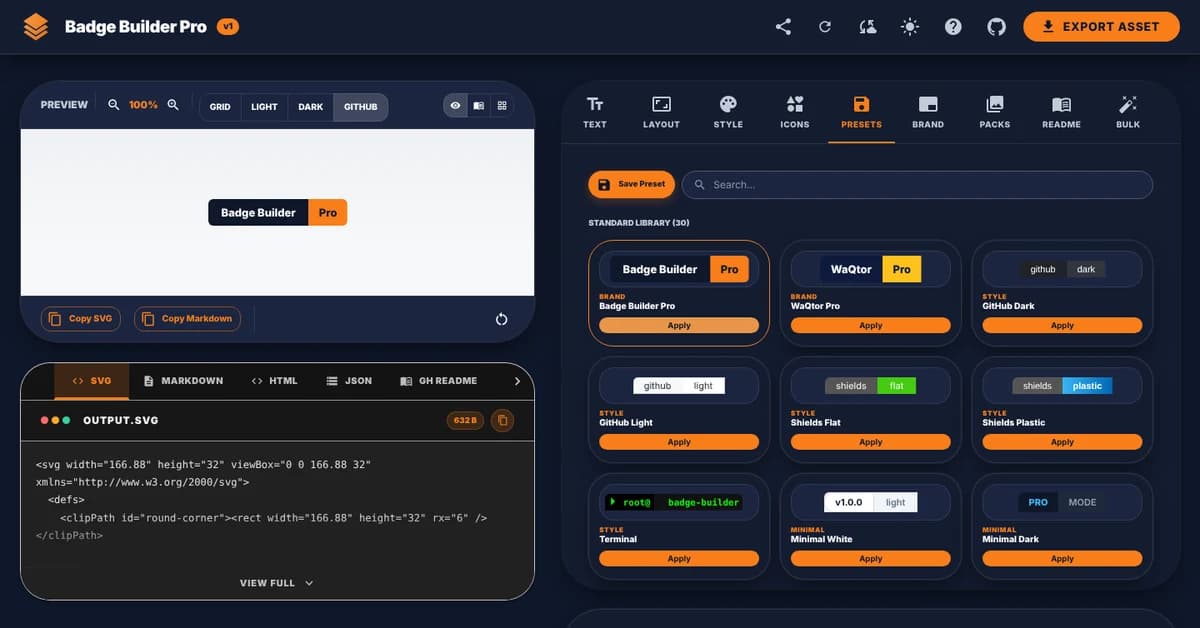Click the Save Preset button

pos(631,184)
